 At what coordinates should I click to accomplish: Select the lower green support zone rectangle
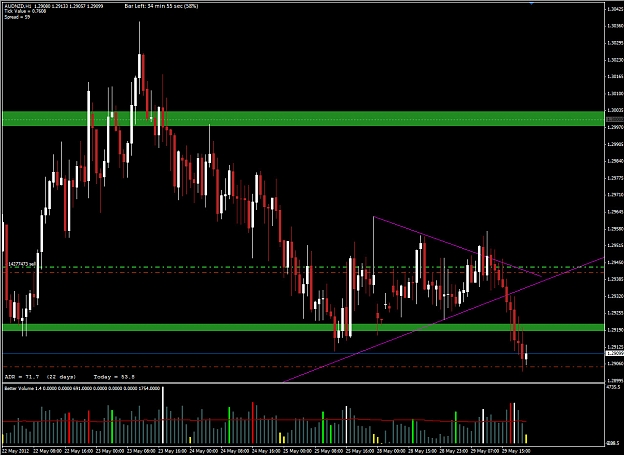[304, 327]
